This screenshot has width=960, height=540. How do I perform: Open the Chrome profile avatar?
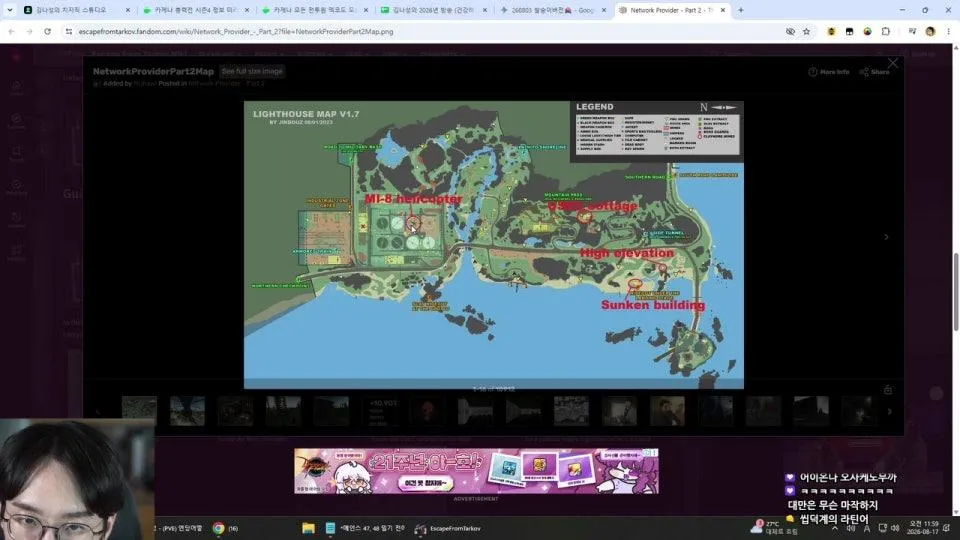(931, 31)
